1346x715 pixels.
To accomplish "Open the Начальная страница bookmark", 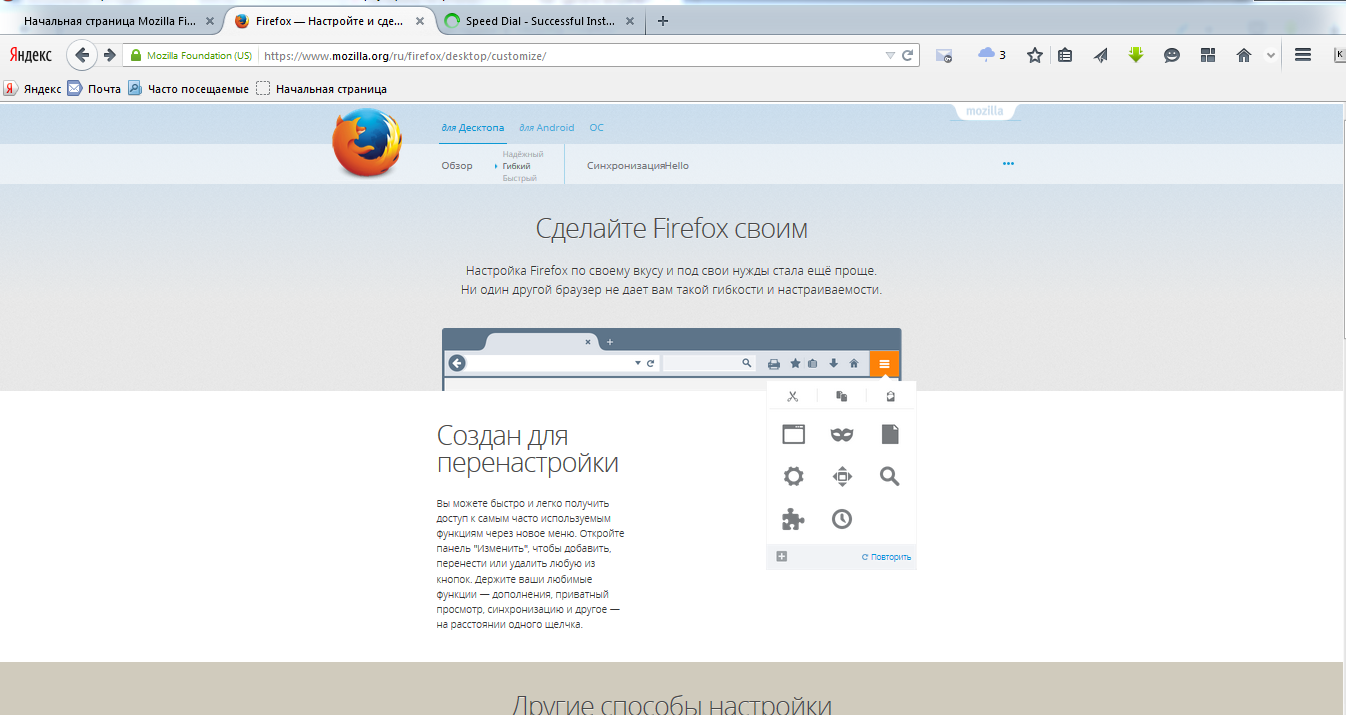I will pyautogui.click(x=322, y=89).
